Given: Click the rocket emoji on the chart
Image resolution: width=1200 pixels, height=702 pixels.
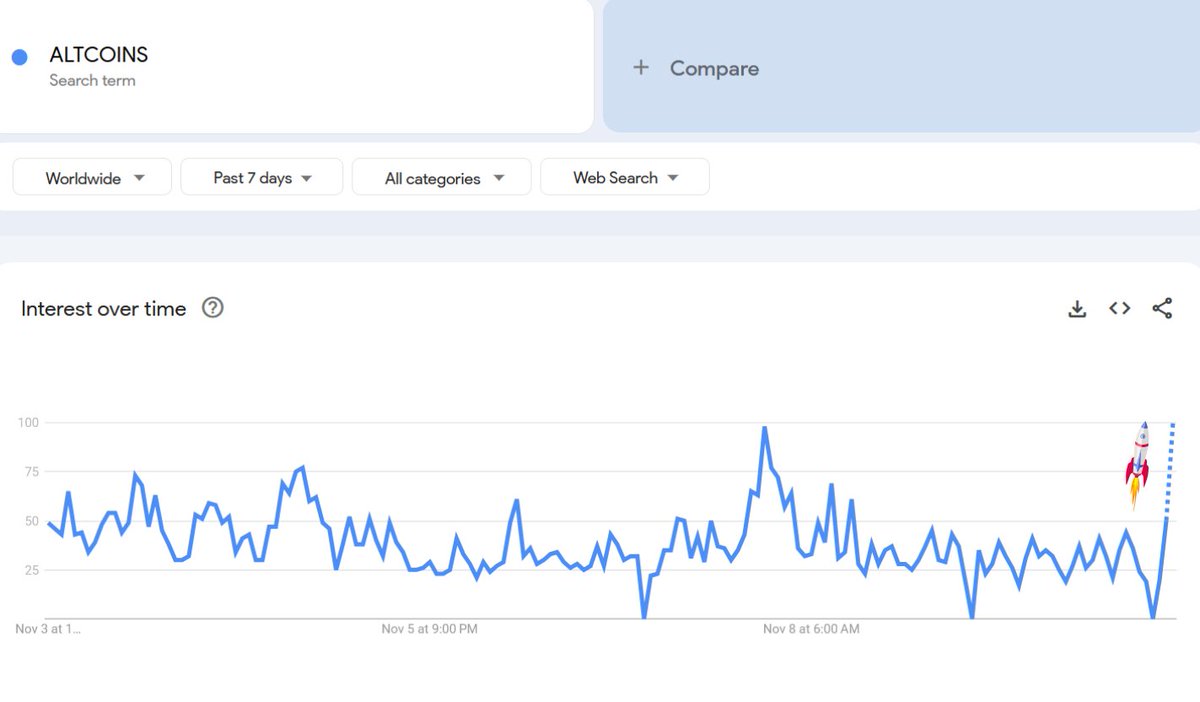Looking at the screenshot, I should [1138, 463].
